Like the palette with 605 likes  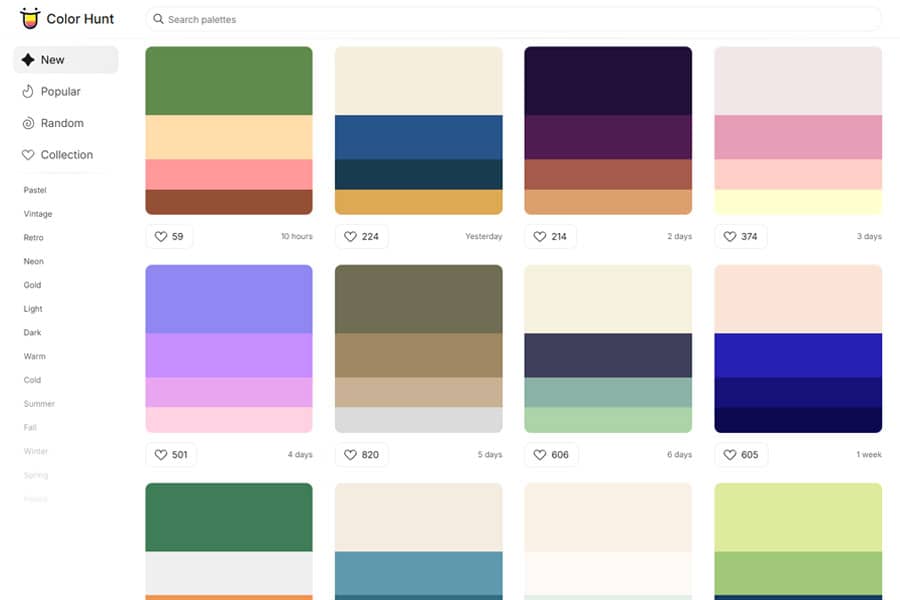pyautogui.click(x=741, y=455)
